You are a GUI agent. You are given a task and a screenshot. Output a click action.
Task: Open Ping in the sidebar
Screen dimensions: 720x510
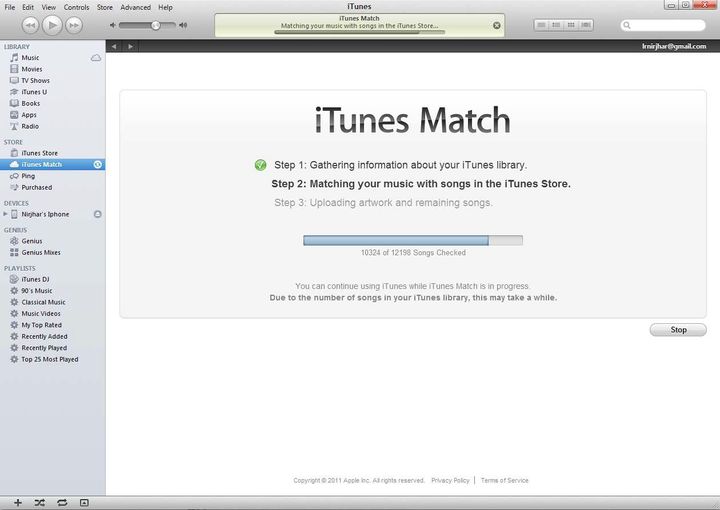coord(29,176)
